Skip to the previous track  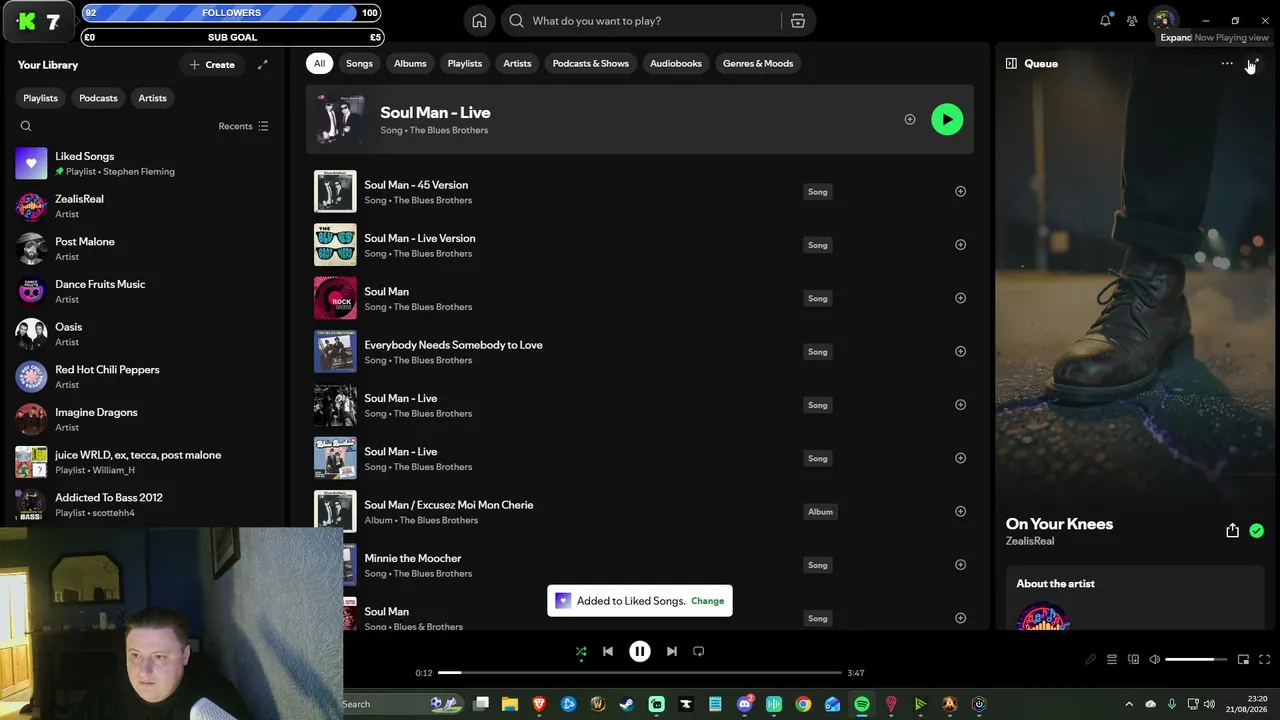click(x=608, y=651)
